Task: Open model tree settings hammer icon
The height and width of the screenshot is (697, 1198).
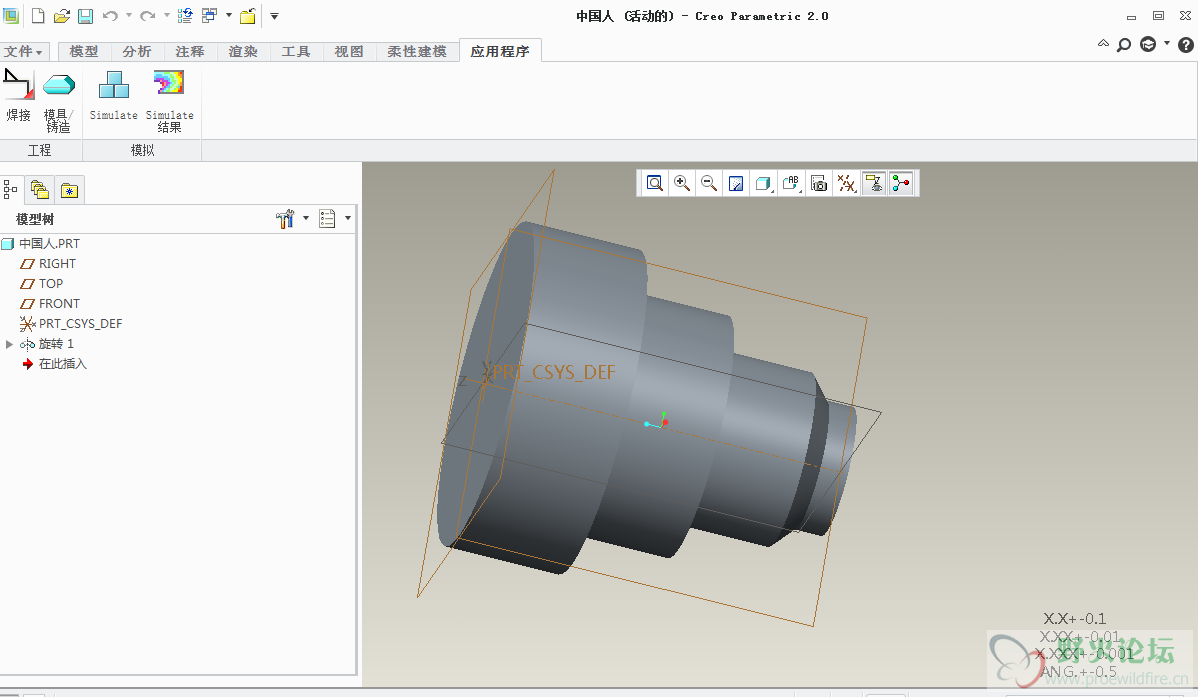Action: pos(285,219)
